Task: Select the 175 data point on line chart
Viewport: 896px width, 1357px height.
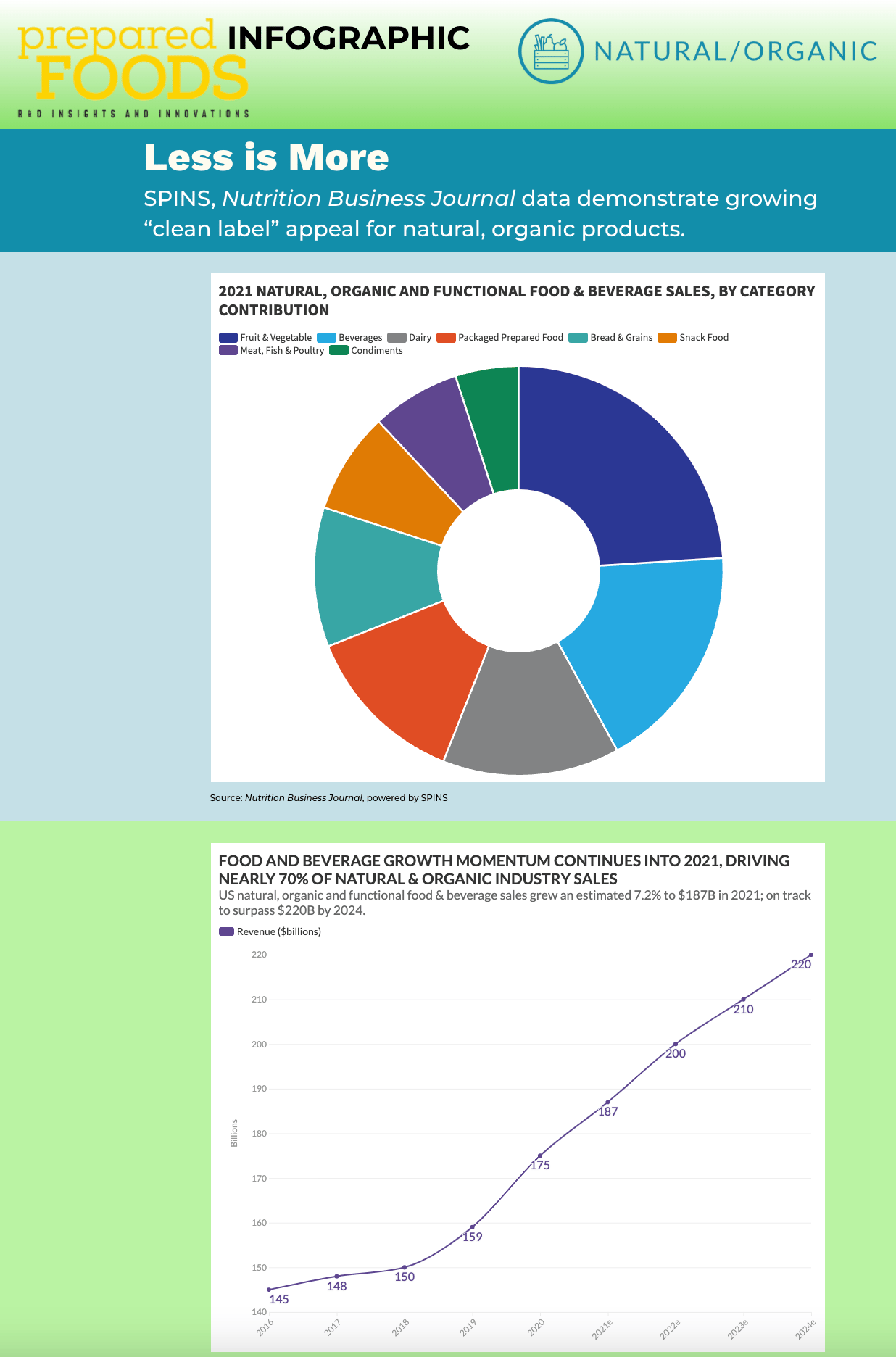Action: point(540,1155)
